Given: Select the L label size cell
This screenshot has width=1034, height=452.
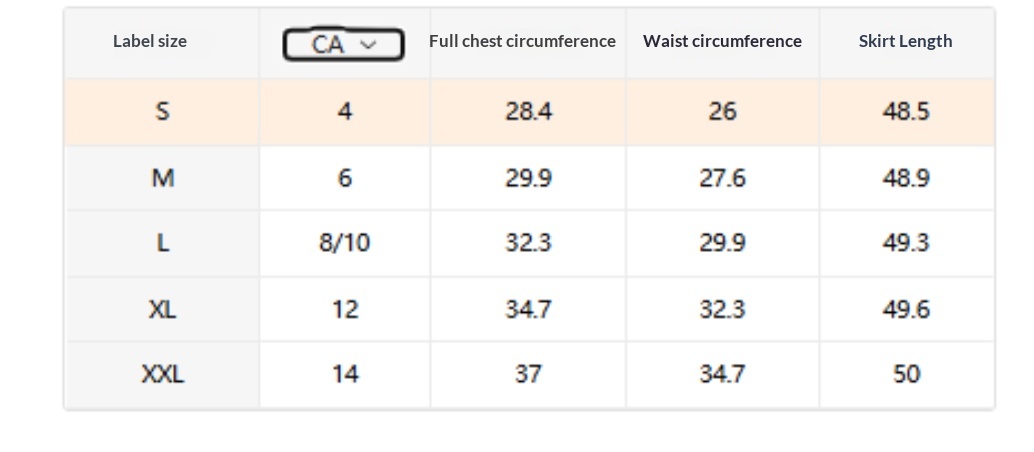Looking at the screenshot, I should pyautogui.click(x=162, y=243).
